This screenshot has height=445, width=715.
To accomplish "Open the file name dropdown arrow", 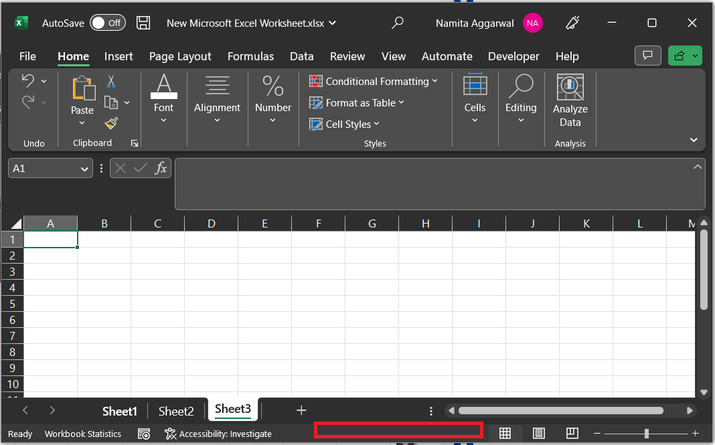I will [332, 23].
